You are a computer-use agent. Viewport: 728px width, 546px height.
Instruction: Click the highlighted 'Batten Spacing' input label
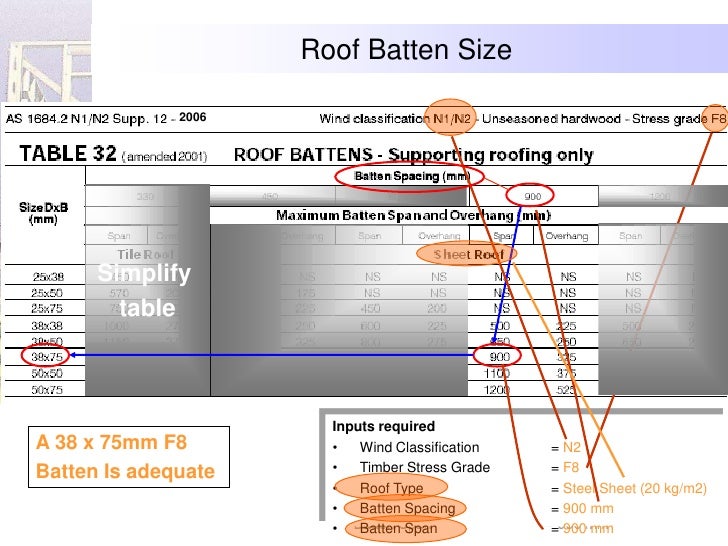point(407,508)
